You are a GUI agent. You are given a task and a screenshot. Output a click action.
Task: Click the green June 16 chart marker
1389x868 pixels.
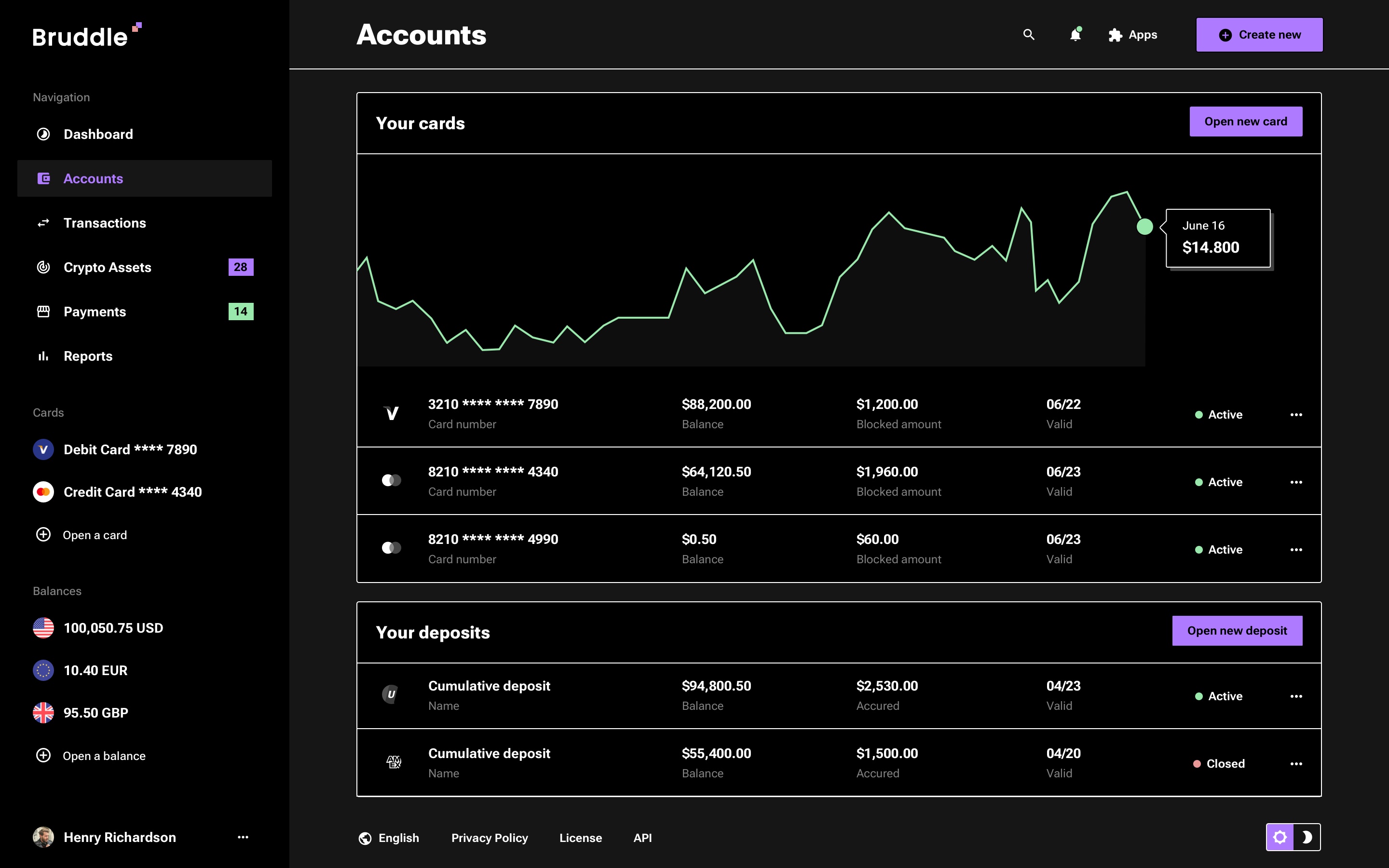[1144, 227]
